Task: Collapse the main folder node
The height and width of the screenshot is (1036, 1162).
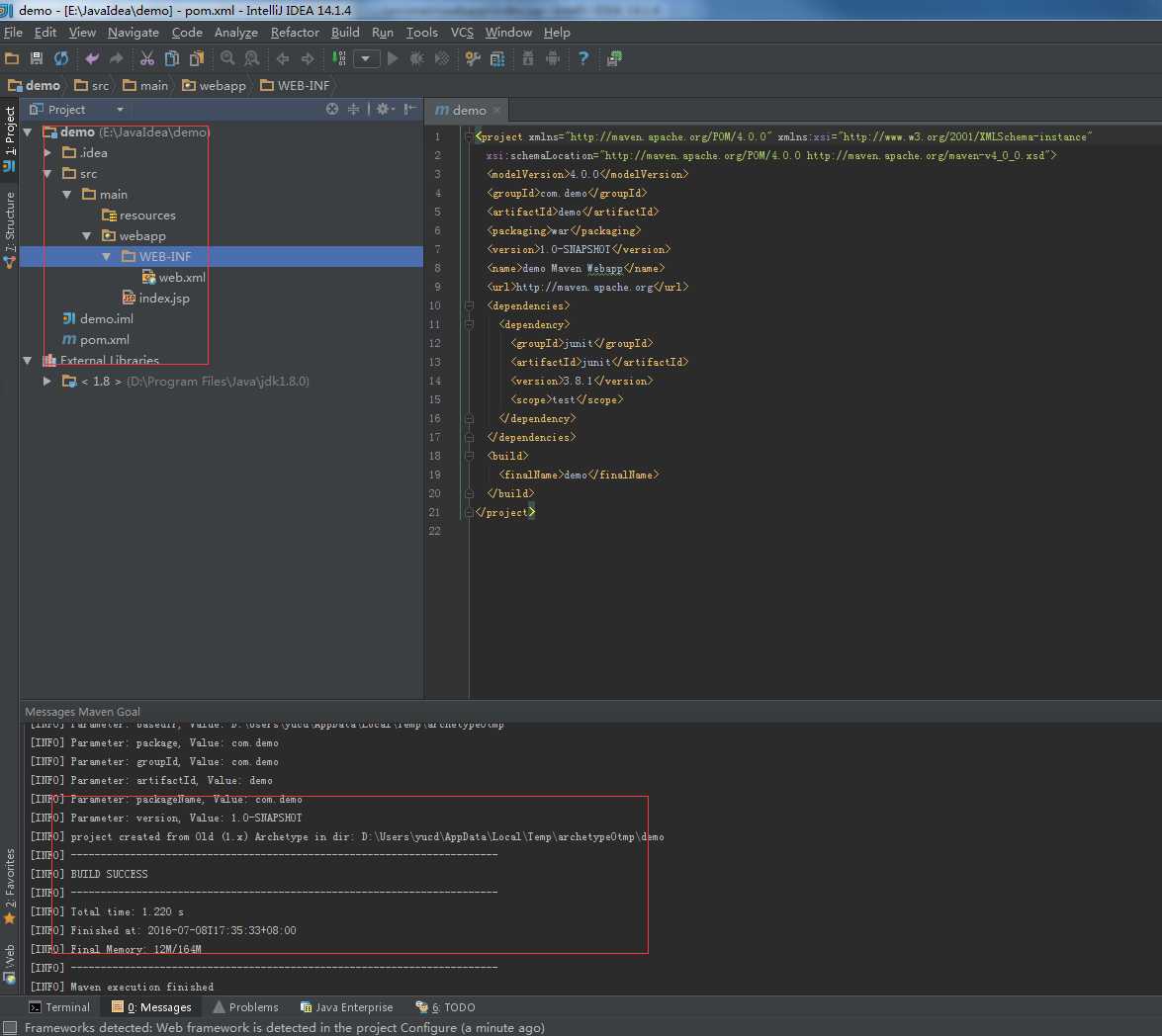Action: (66, 194)
